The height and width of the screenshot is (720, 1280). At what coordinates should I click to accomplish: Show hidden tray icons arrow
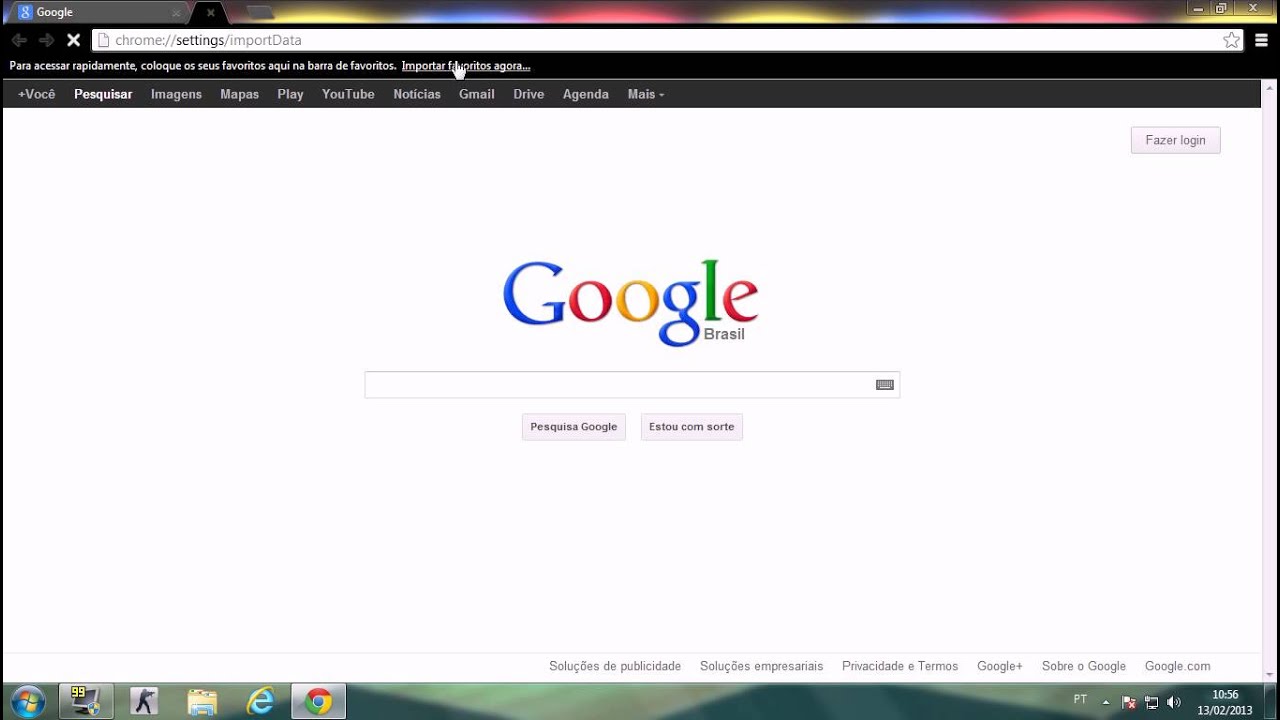(1105, 702)
